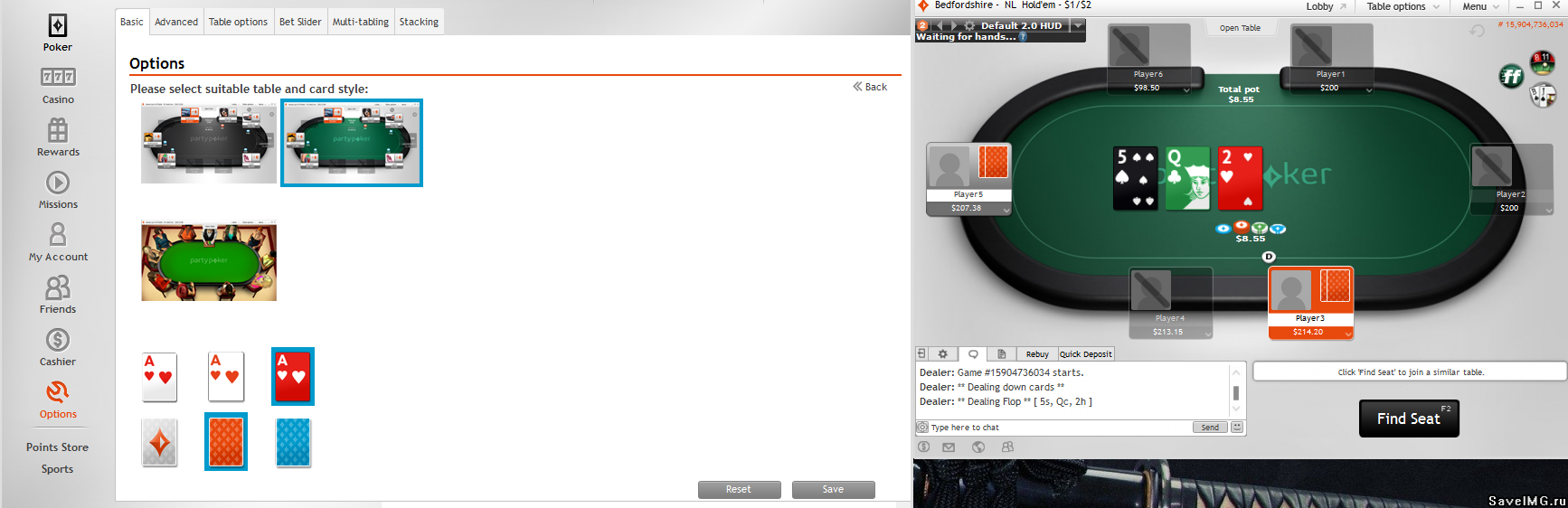The image size is (1568, 508).
Task: Choose the orange patterned card back
Action: coord(226,442)
